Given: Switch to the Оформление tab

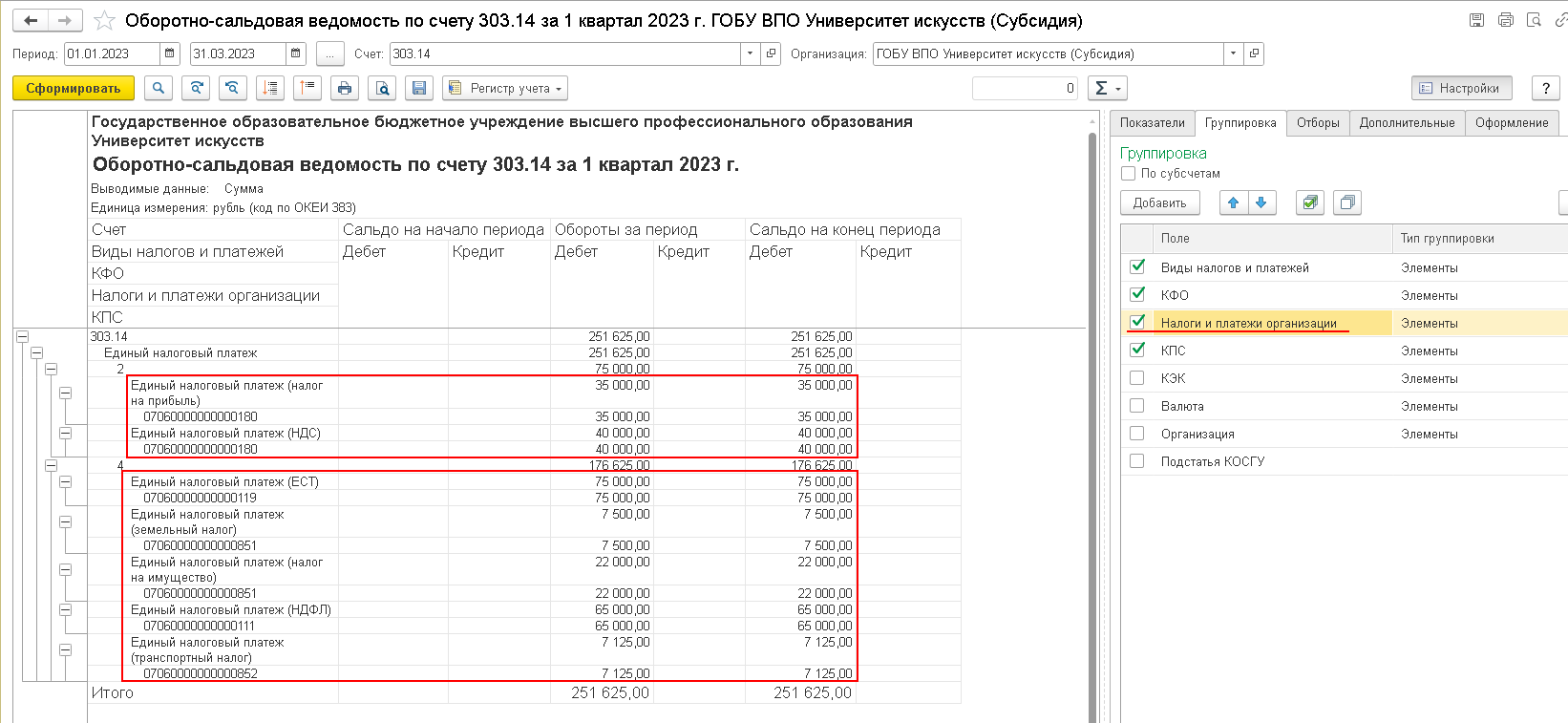Looking at the screenshot, I should tap(1512, 122).
